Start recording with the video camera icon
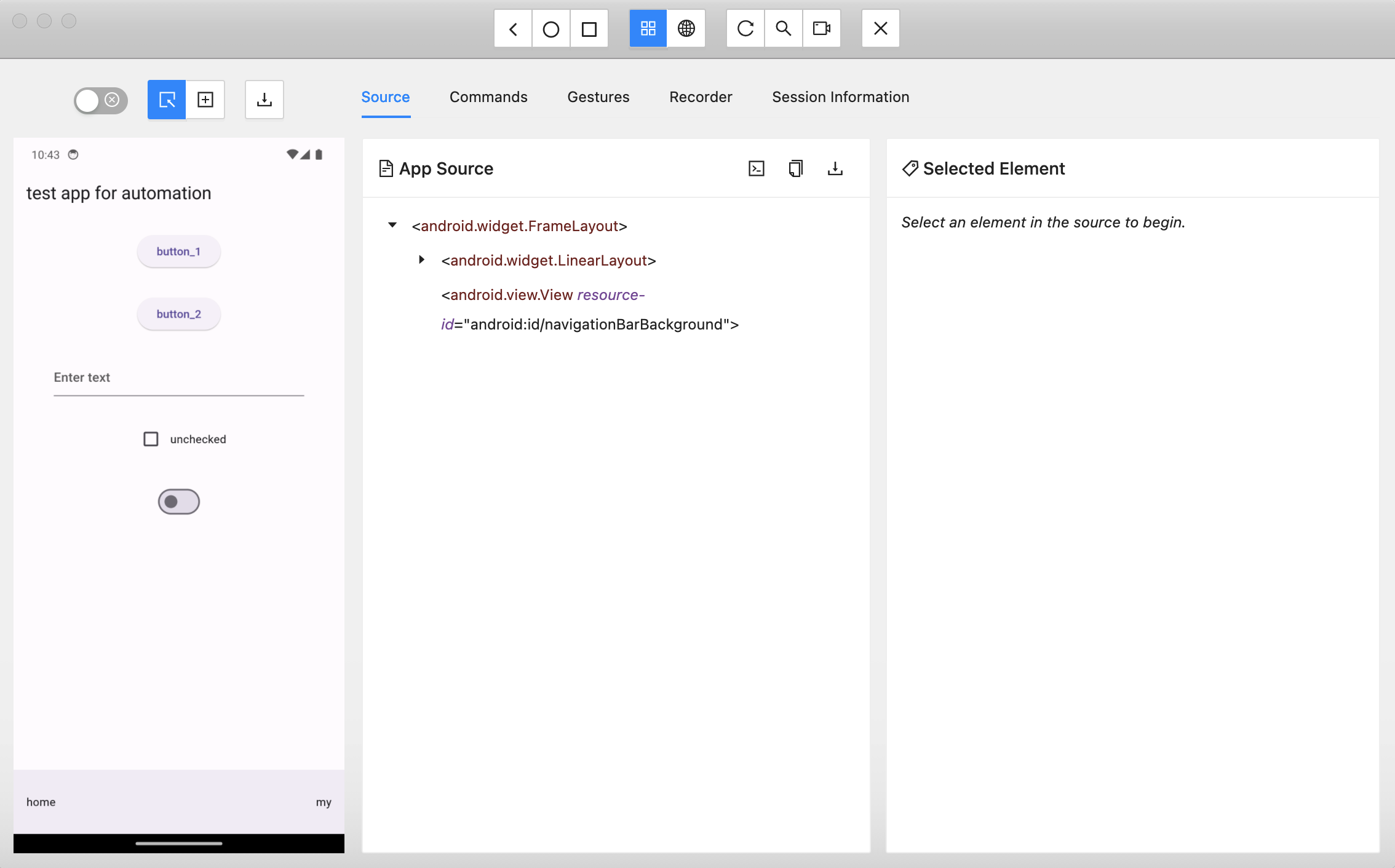The height and width of the screenshot is (868, 1395). pos(821,28)
